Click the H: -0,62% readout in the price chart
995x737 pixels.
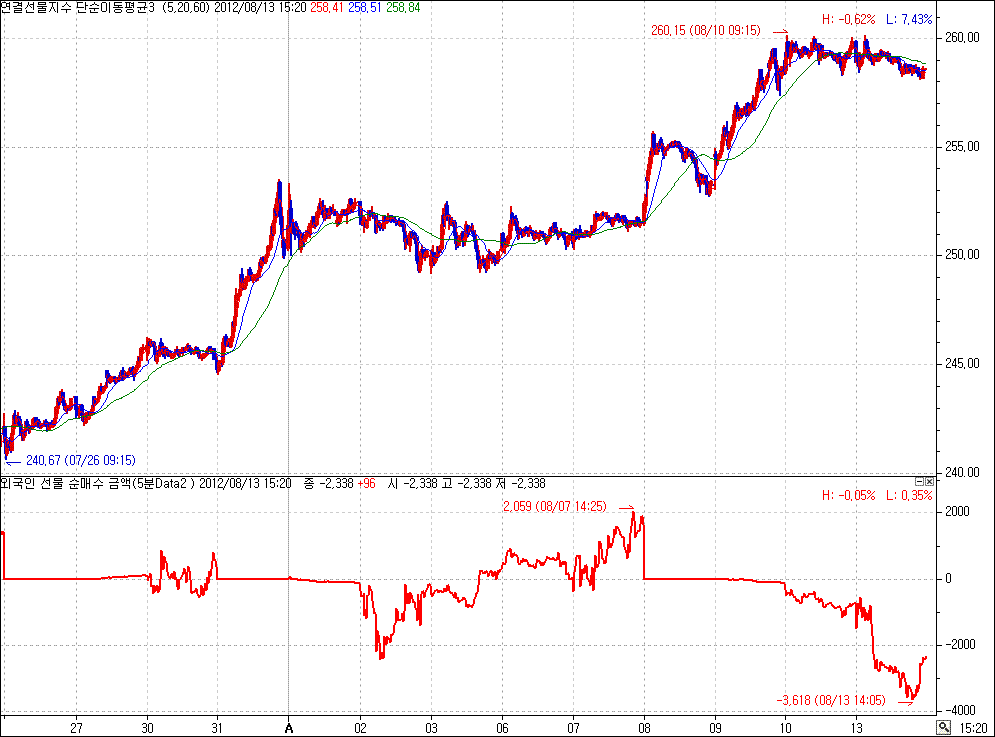point(848,19)
